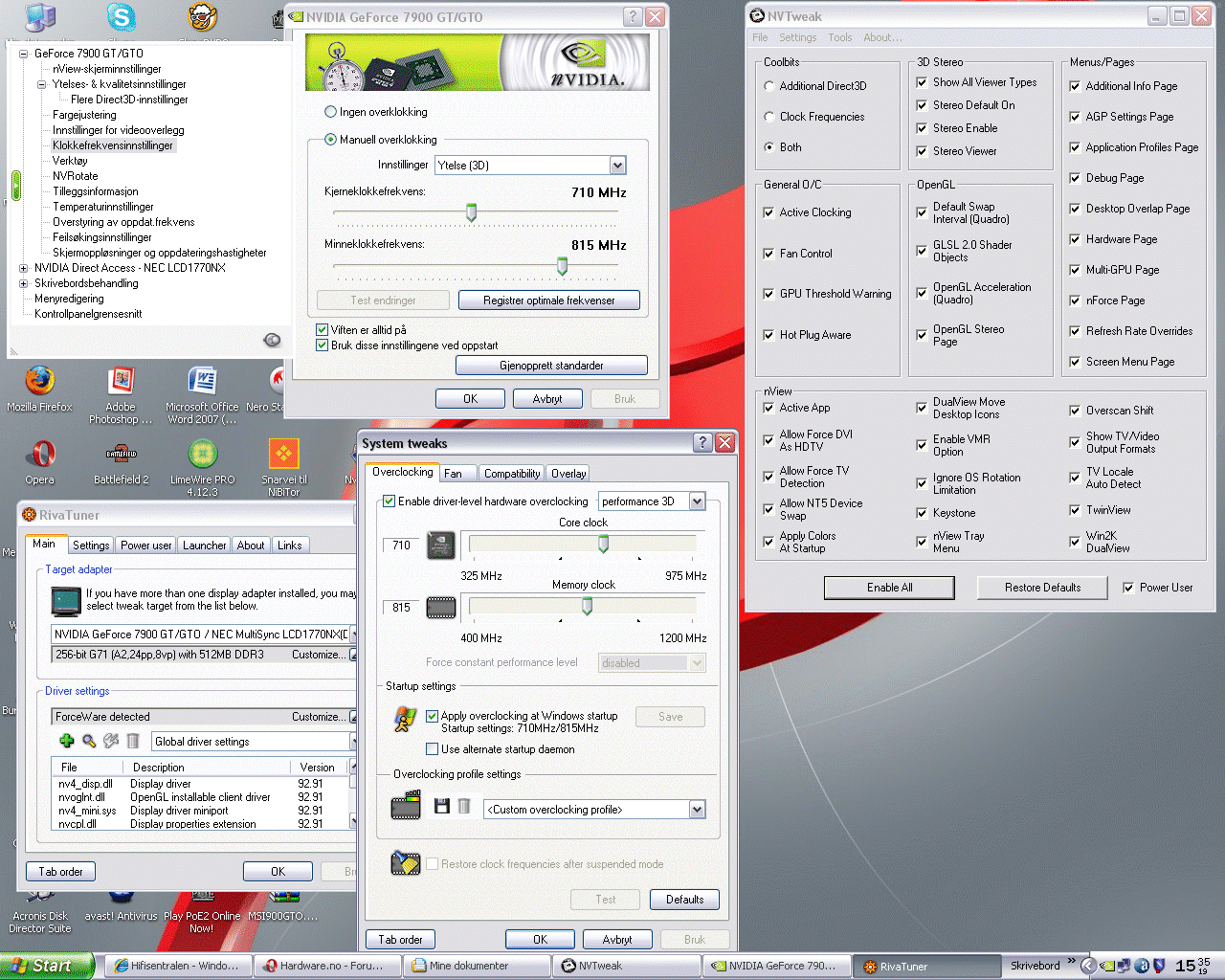Viewport: 1225px width, 980px height.
Task: Select Temperaturinnstillinger in the NVIDIA tree
Action: (x=103, y=207)
